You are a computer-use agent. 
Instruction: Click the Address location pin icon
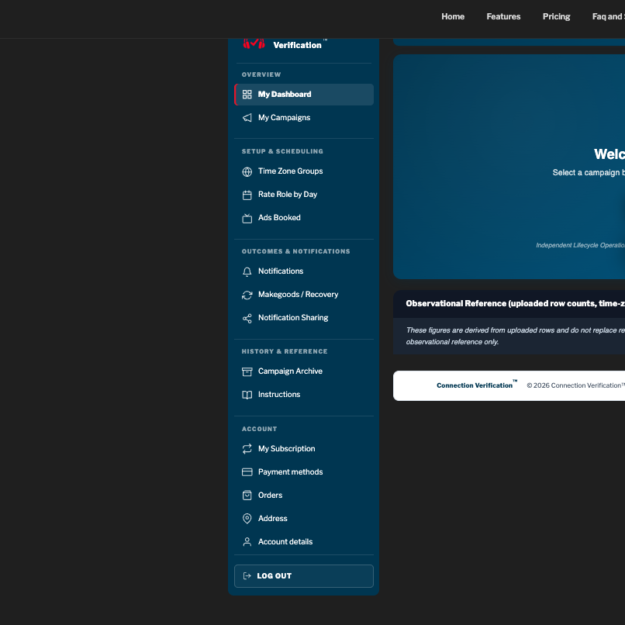click(x=247, y=518)
